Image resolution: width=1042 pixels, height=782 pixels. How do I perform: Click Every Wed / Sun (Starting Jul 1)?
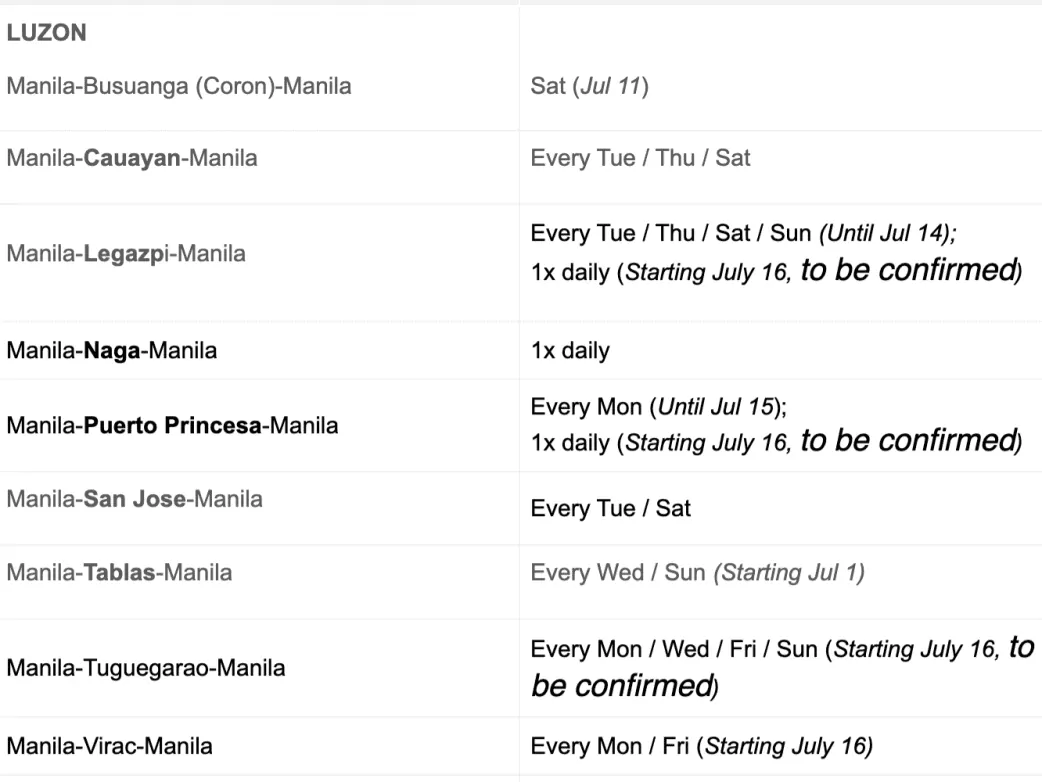coord(698,573)
